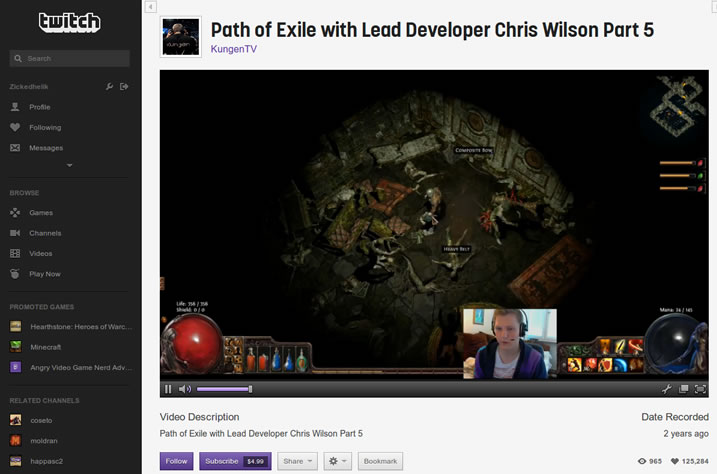Pause the video

pyautogui.click(x=168, y=389)
